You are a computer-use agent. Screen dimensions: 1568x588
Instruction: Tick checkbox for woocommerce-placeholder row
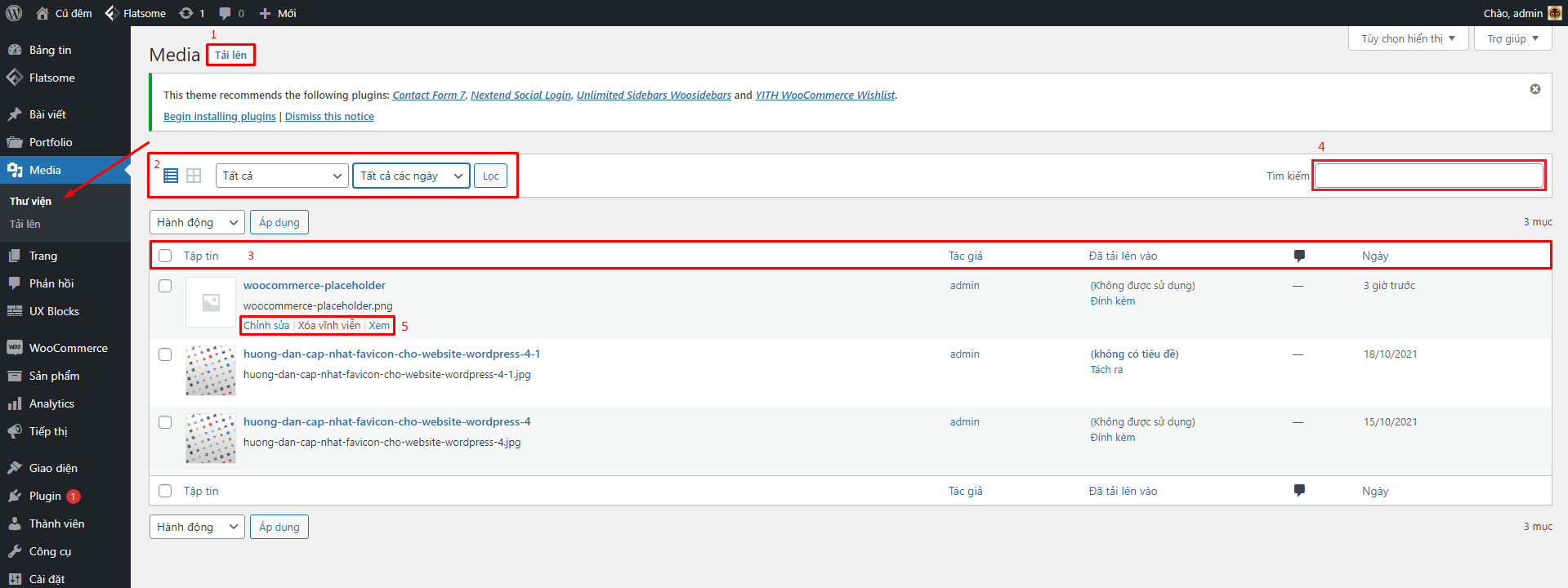point(165,286)
